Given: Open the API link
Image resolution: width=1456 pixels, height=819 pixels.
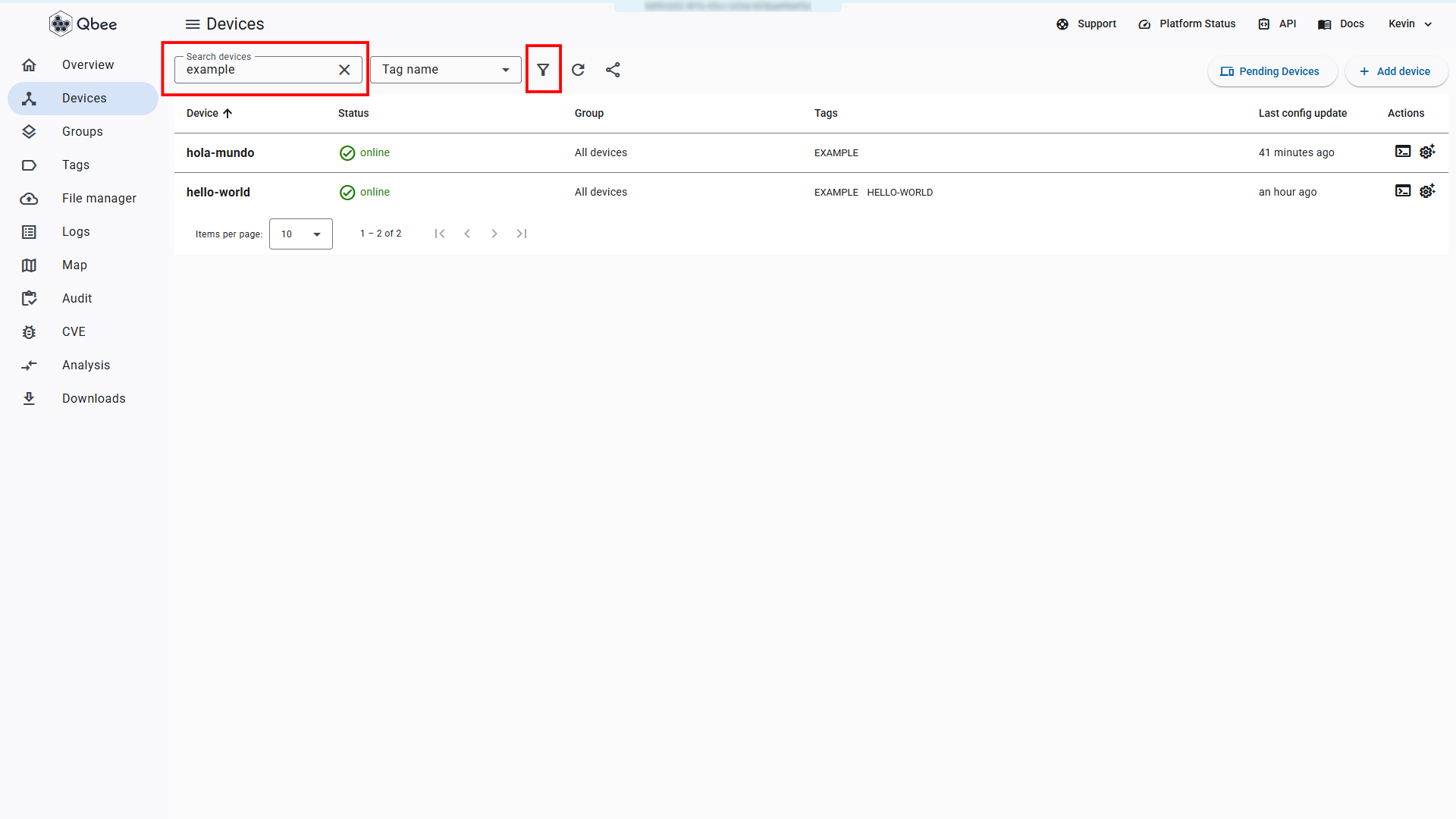Looking at the screenshot, I should [x=1277, y=24].
